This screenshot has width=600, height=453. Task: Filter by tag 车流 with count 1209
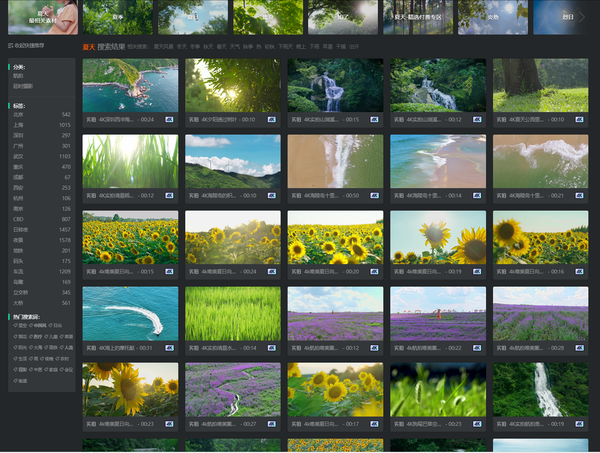pyautogui.click(x=42, y=271)
